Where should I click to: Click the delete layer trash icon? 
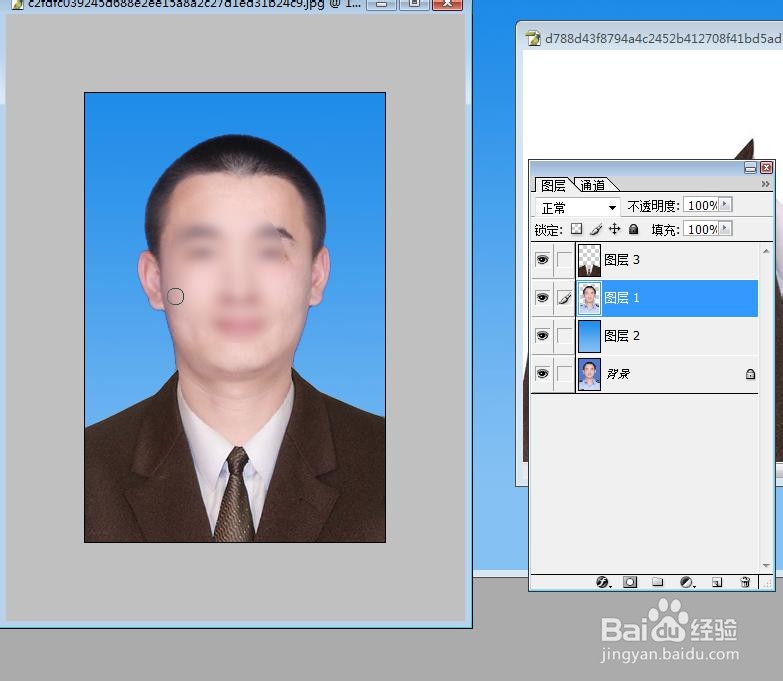[745, 582]
